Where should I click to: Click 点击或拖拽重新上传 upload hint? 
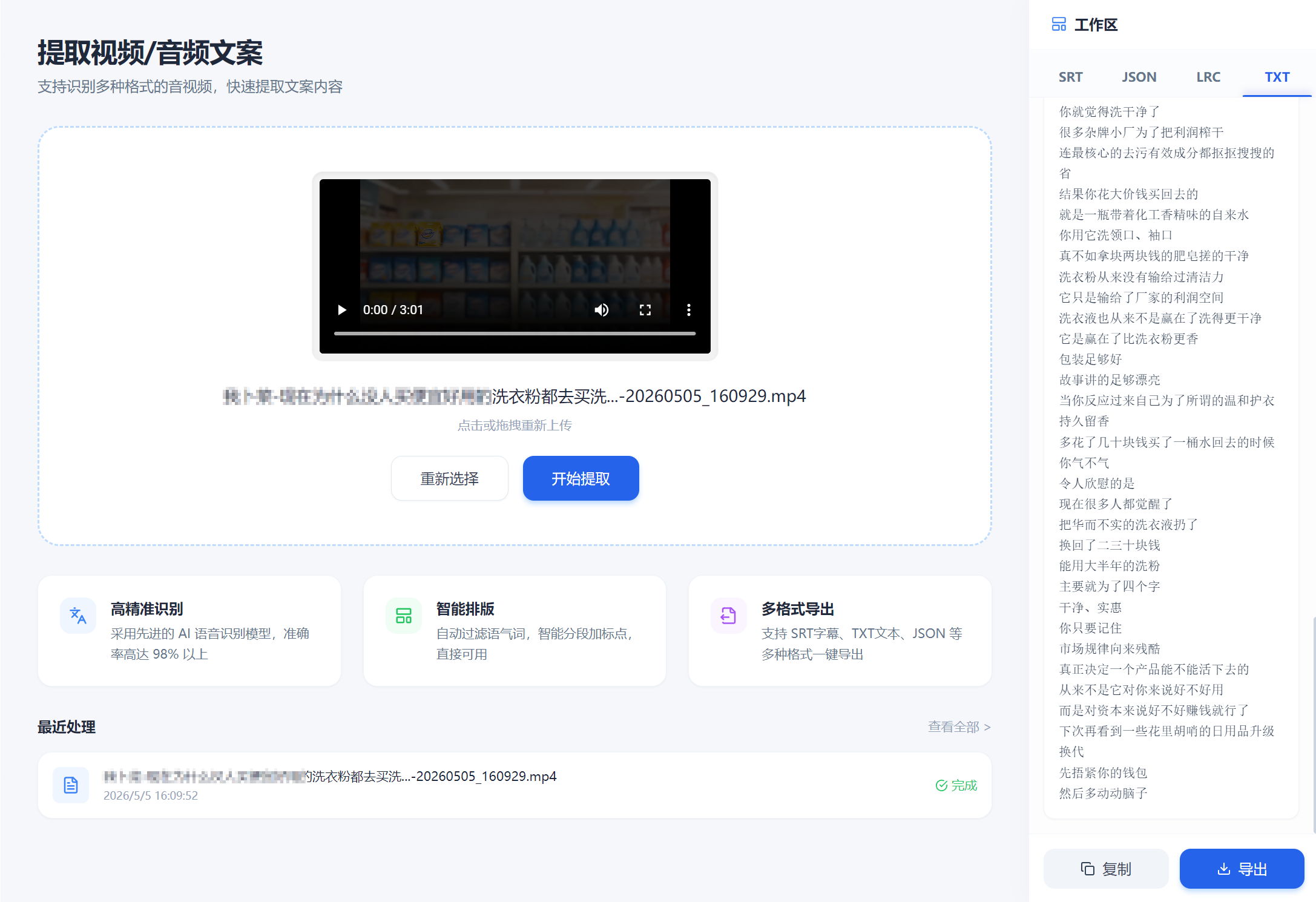point(515,425)
